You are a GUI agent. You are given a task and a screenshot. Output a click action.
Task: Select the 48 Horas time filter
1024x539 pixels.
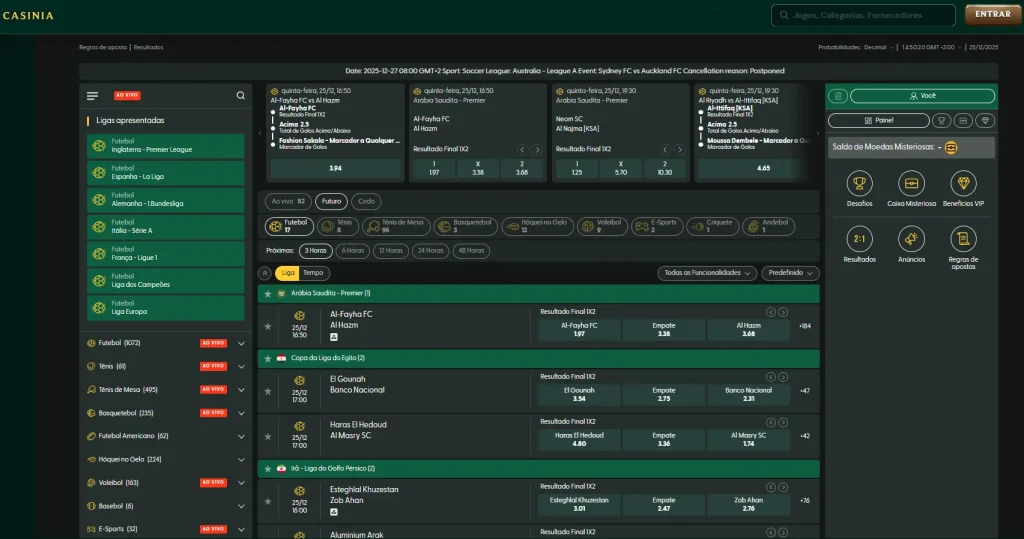point(471,251)
